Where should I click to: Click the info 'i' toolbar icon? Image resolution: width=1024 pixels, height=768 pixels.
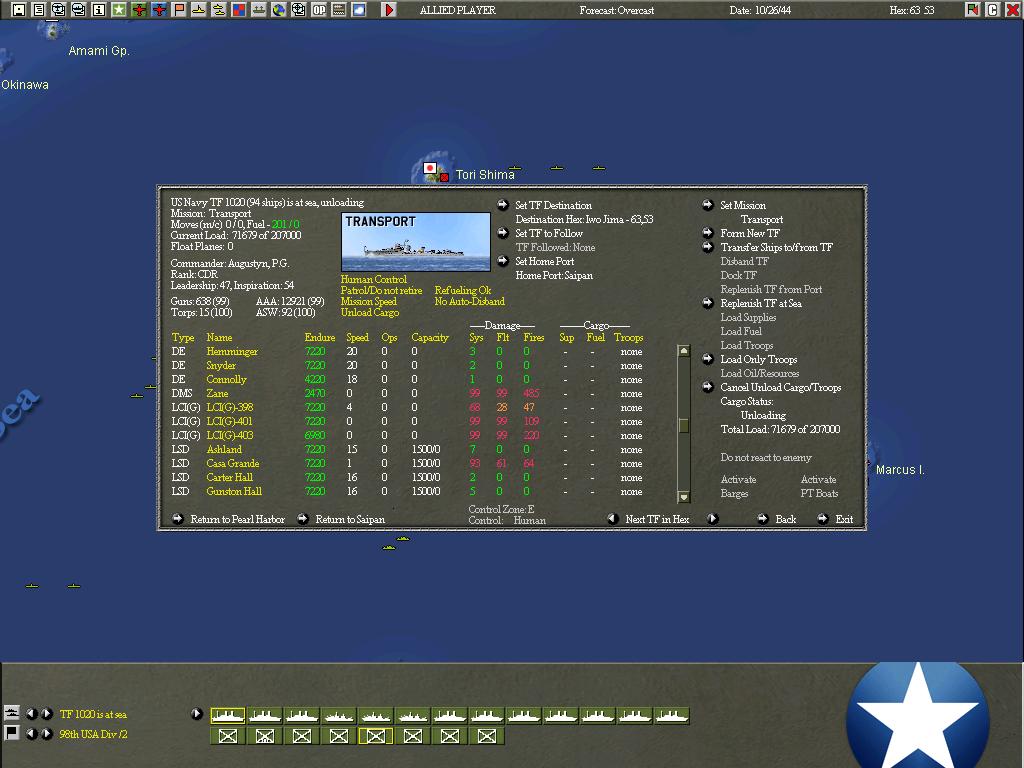point(99,10)
